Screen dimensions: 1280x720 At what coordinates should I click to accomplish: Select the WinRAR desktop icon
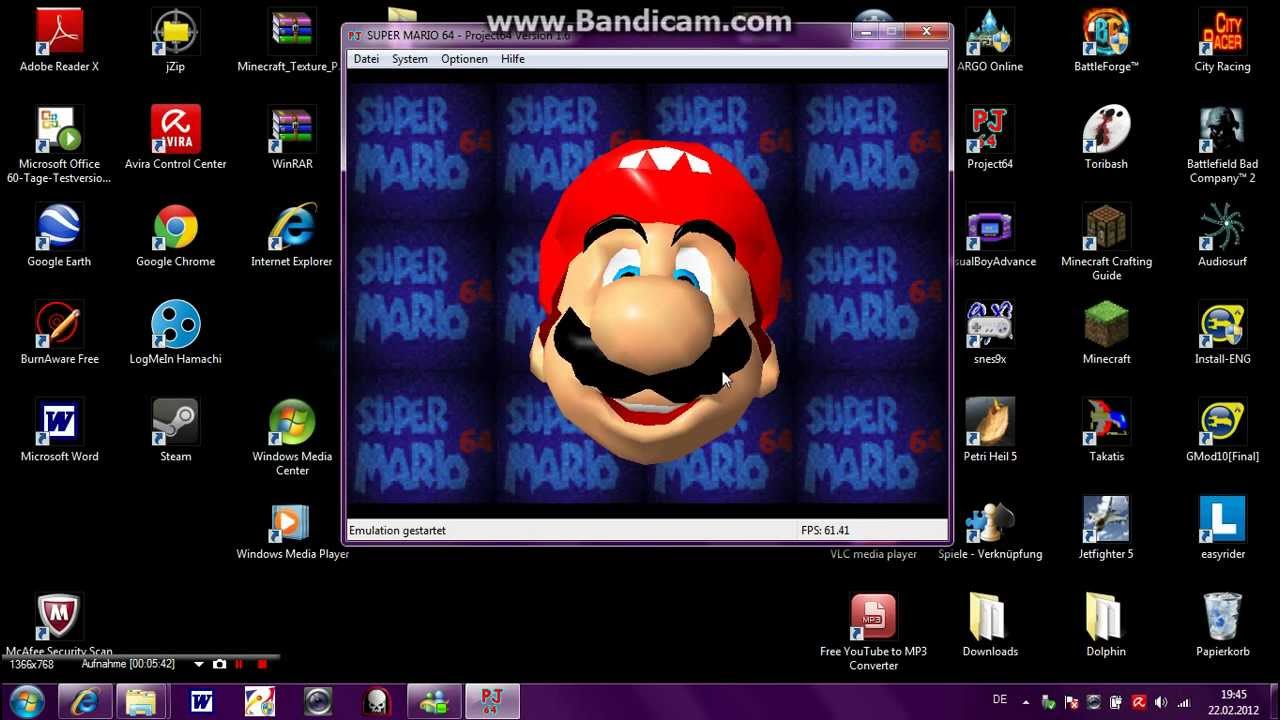[292, 139]
